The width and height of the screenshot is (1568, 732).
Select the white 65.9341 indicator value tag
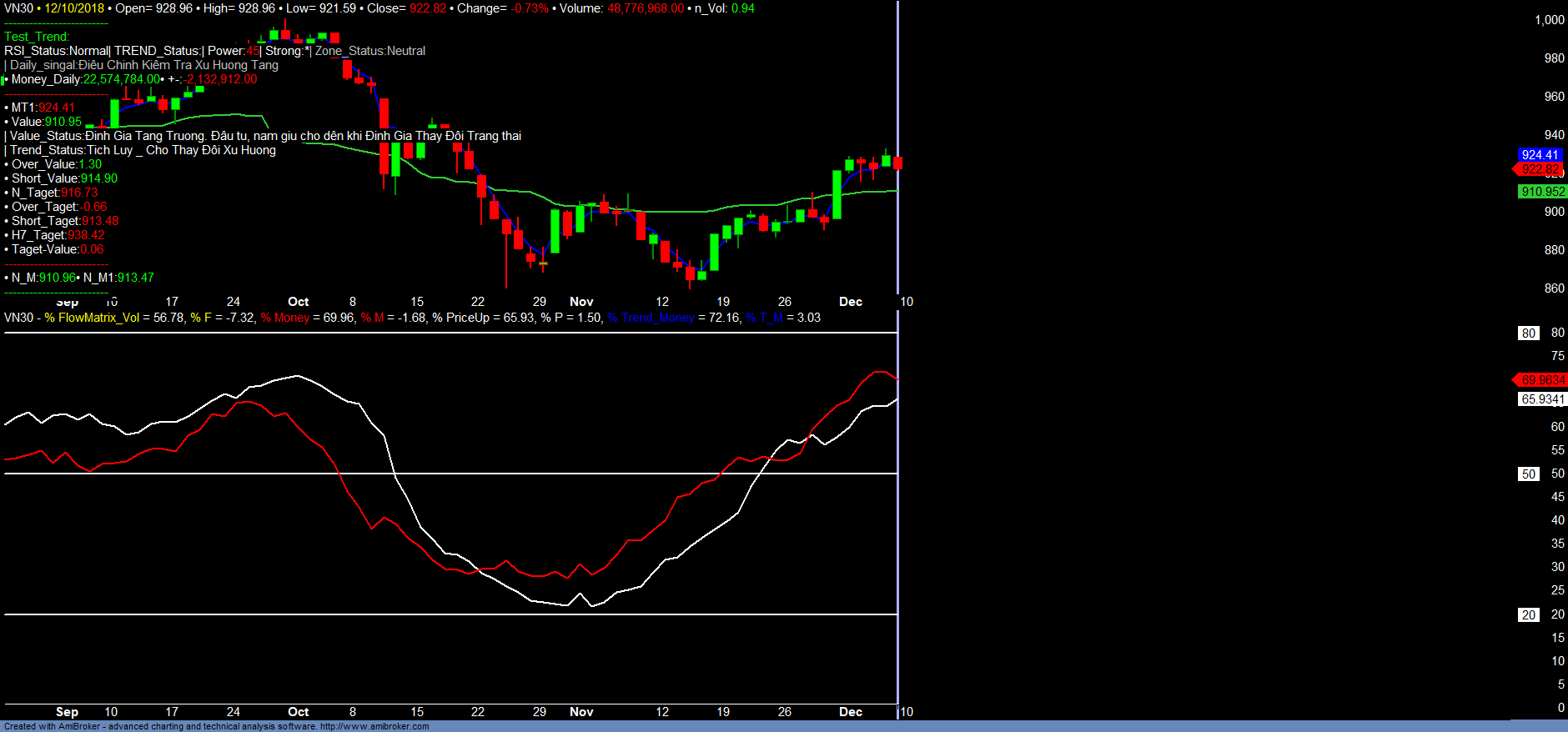1542,399
